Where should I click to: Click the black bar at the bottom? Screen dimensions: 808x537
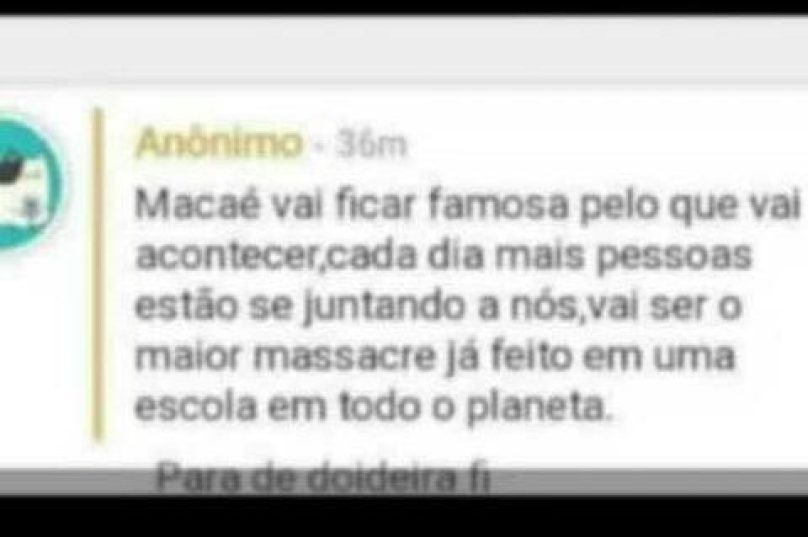[x=404, y=516]
